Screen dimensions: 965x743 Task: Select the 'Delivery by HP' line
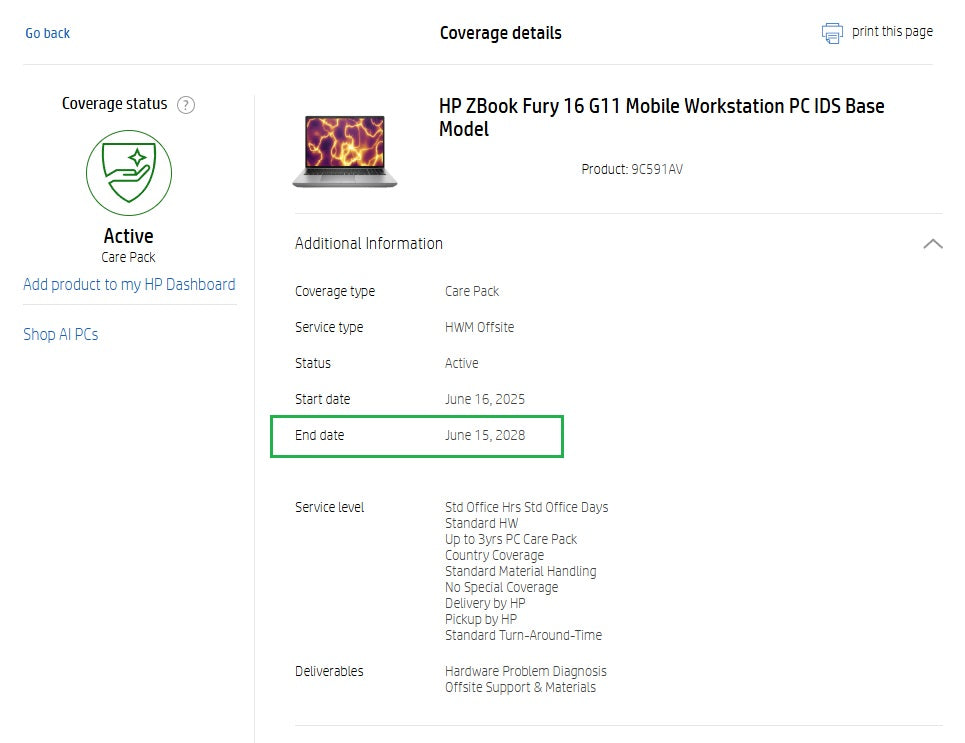pyautogui.click(x=485, y=603)
